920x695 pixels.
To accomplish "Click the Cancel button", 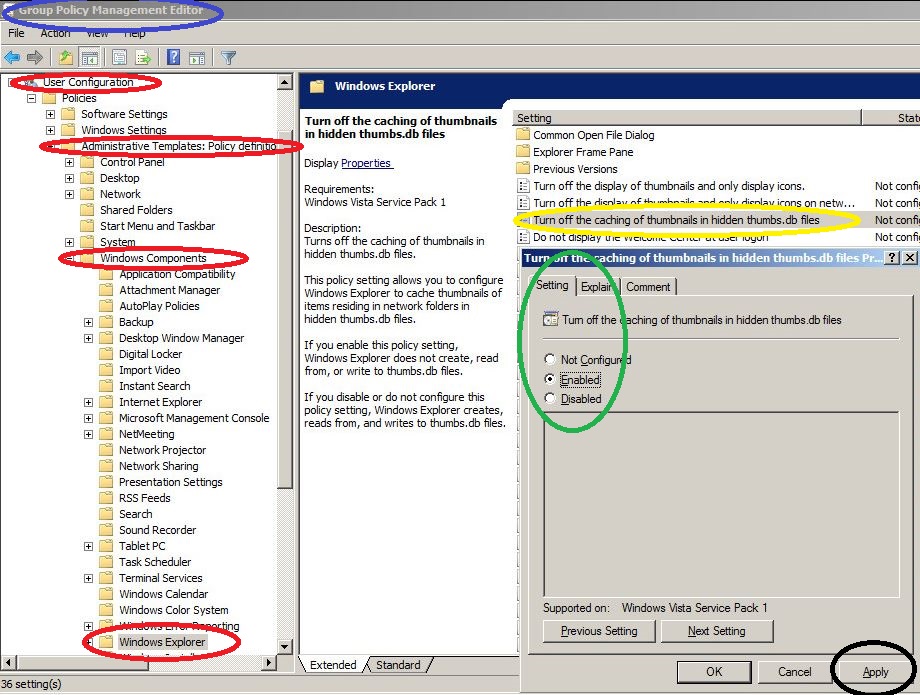I will 794,672.
